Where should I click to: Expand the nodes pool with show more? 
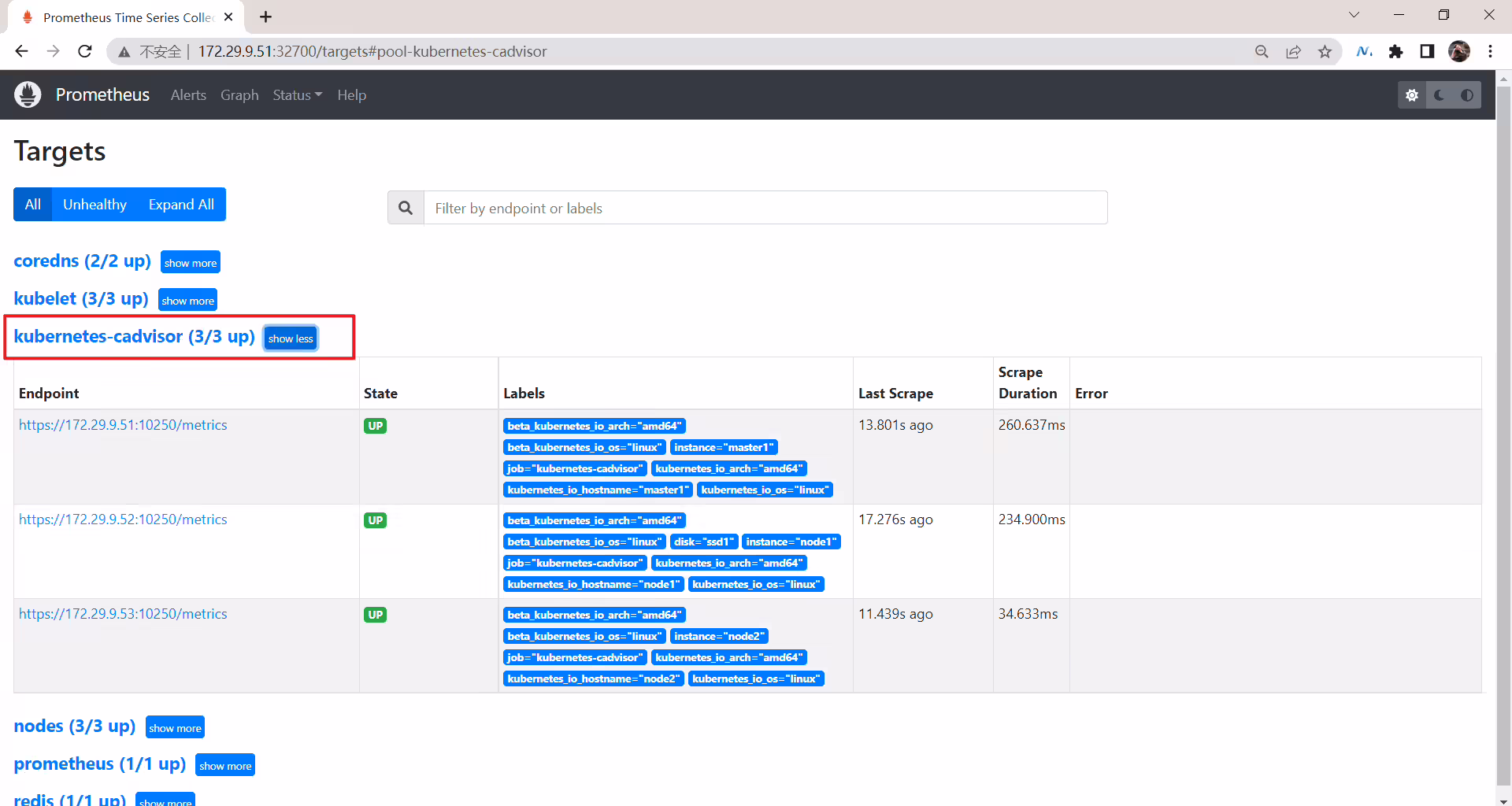[175, 728]
